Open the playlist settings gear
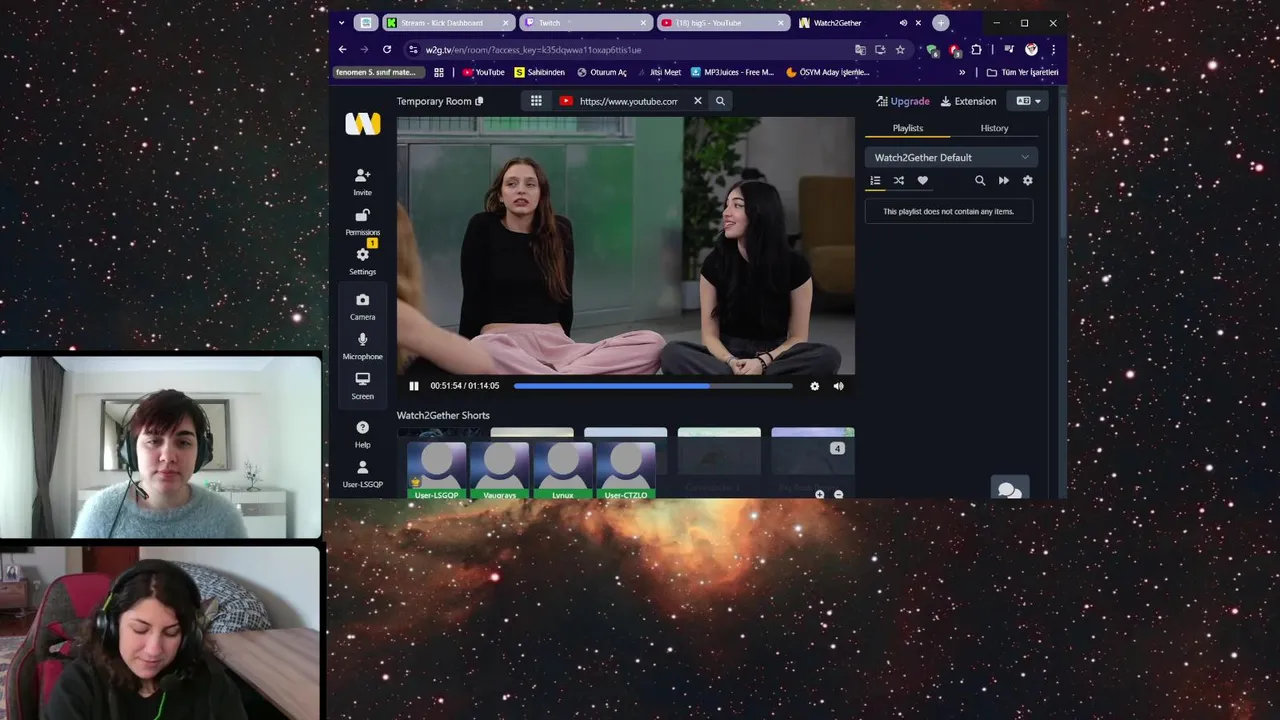The height and width of the screenshot is (720, 1280). [x=1027, y=181]
